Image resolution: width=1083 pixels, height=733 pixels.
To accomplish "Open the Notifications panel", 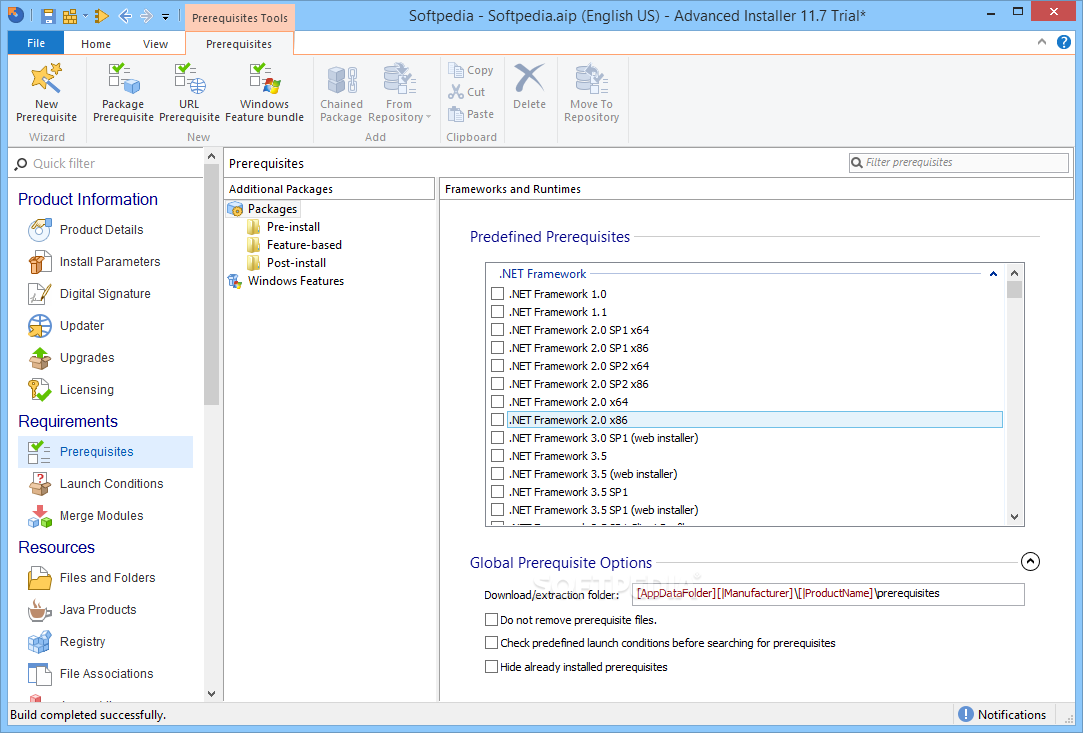I will [1002, 714].
